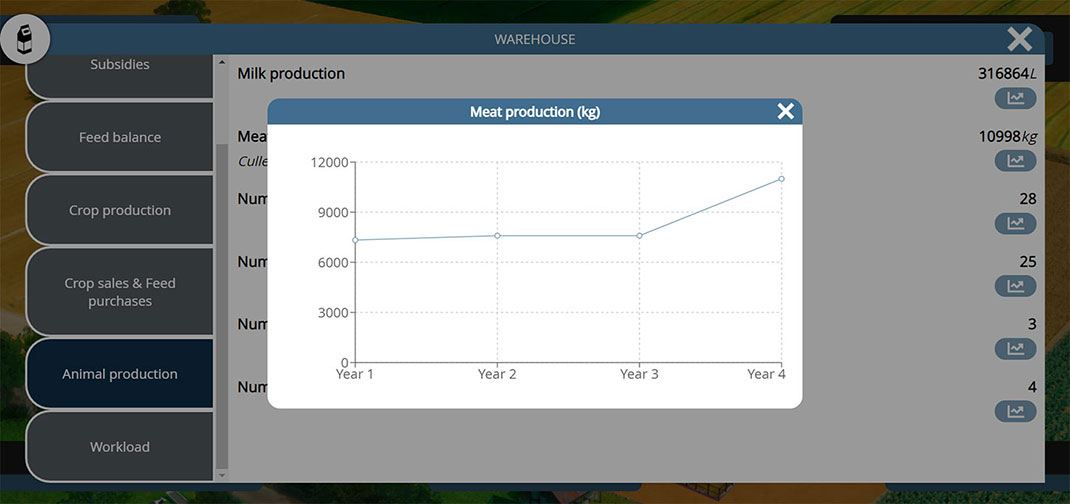The width and height of the screenshot is (1070, 504).
Task: Select the Year 2 point on chart
Action: click(x=498, y=236)
